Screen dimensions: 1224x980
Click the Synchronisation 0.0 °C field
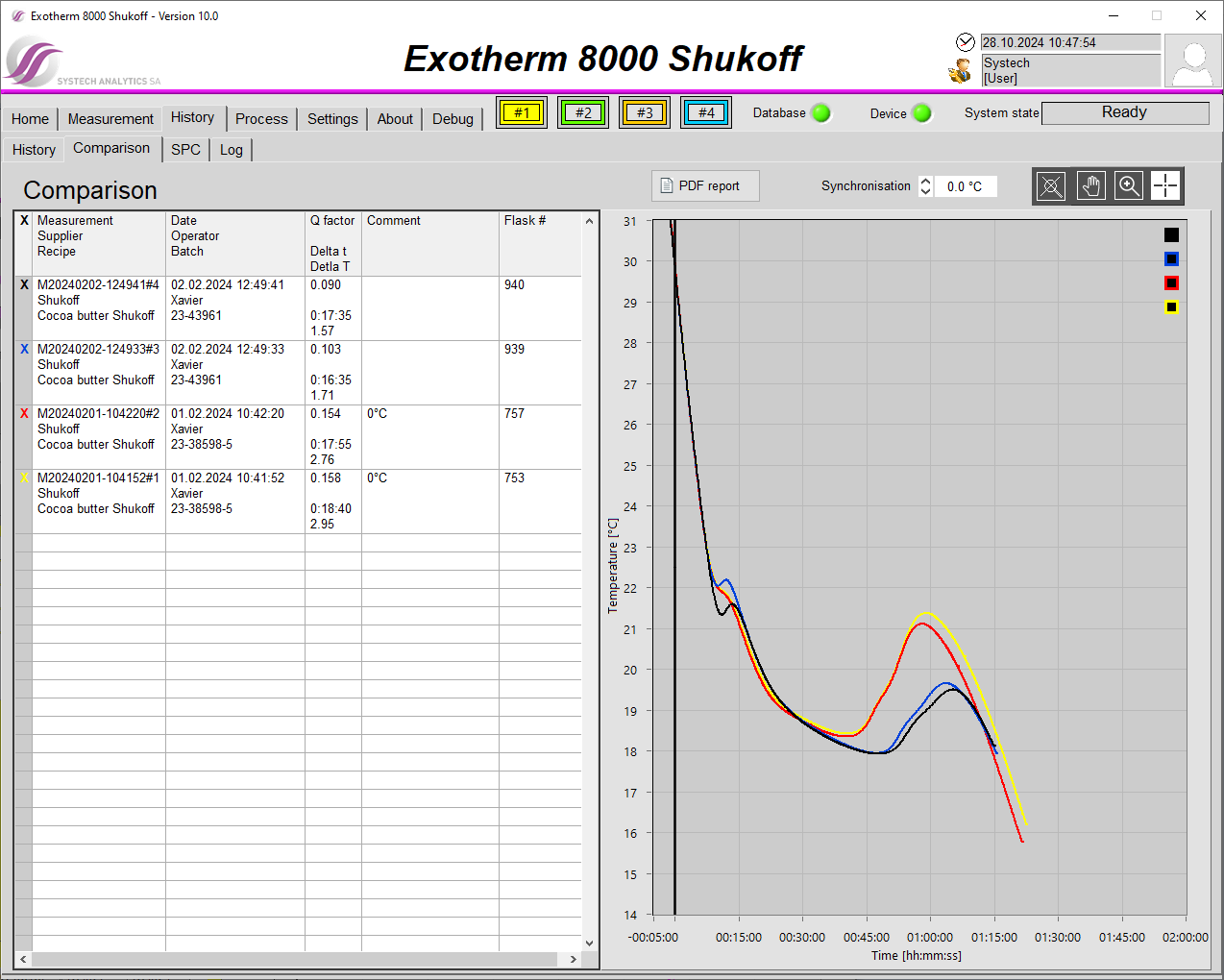point(966,186)
